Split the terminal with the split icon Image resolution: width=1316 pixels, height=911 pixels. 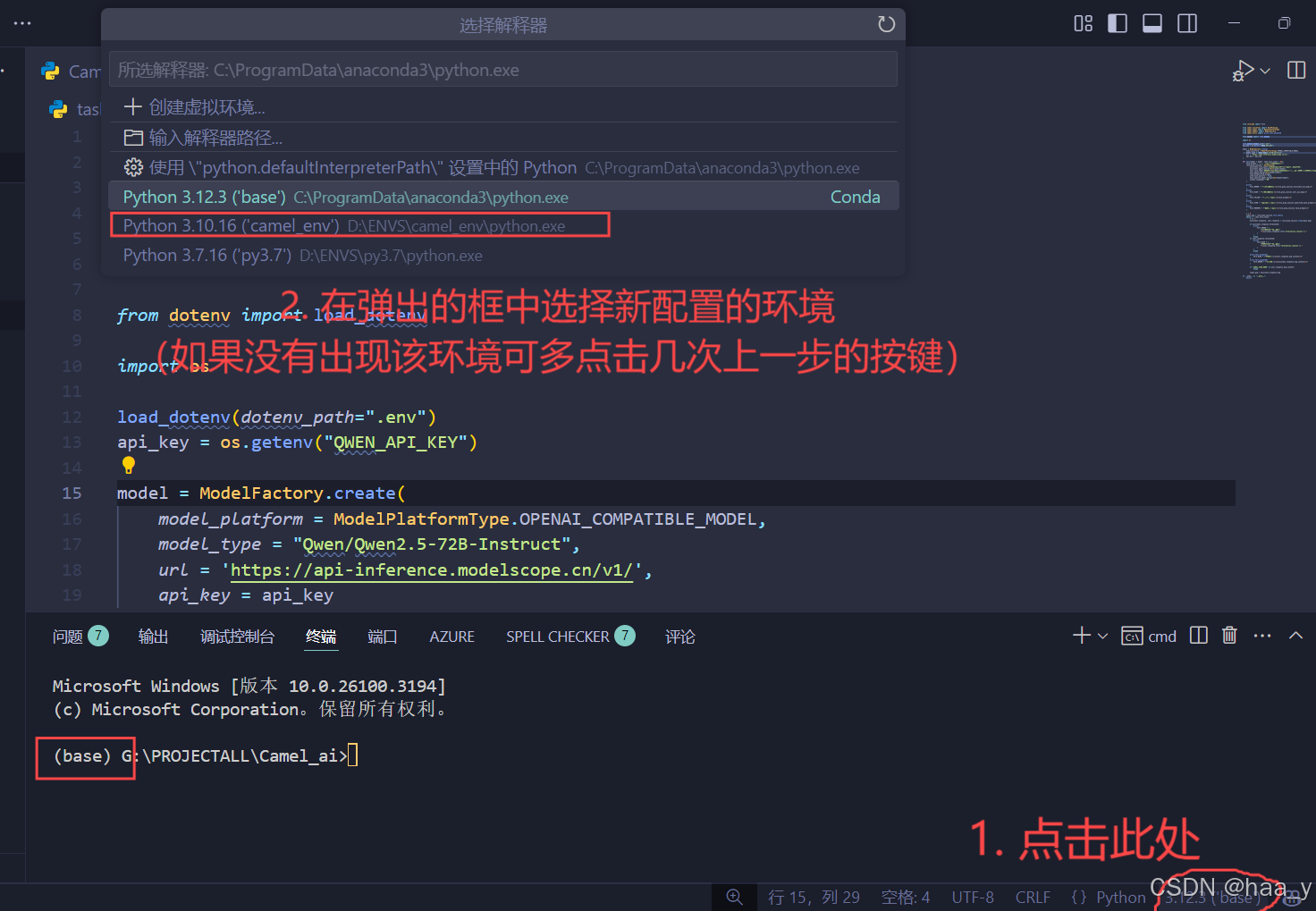(x=1198, y=636)
